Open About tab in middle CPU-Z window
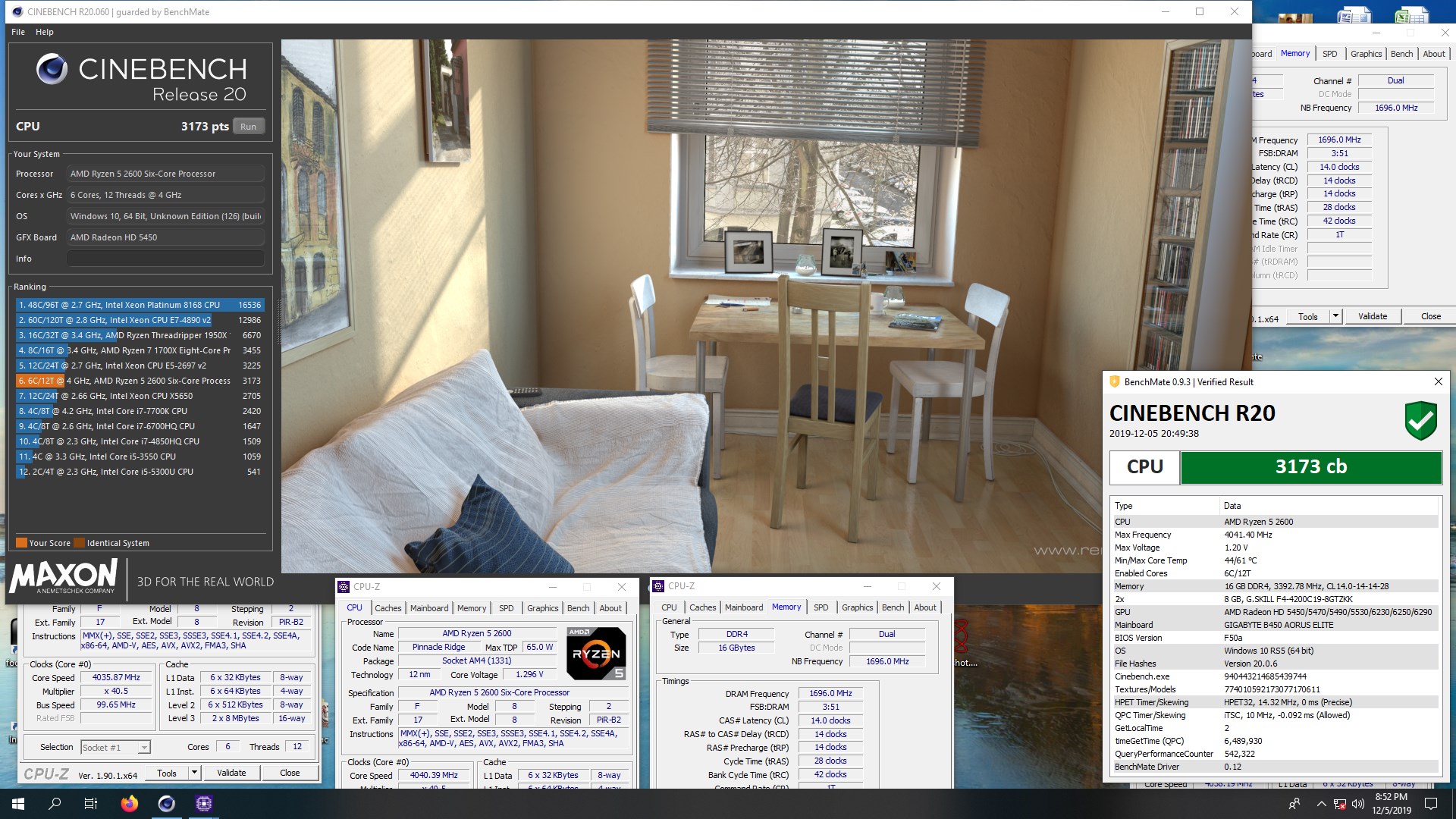 pos(610,608)
